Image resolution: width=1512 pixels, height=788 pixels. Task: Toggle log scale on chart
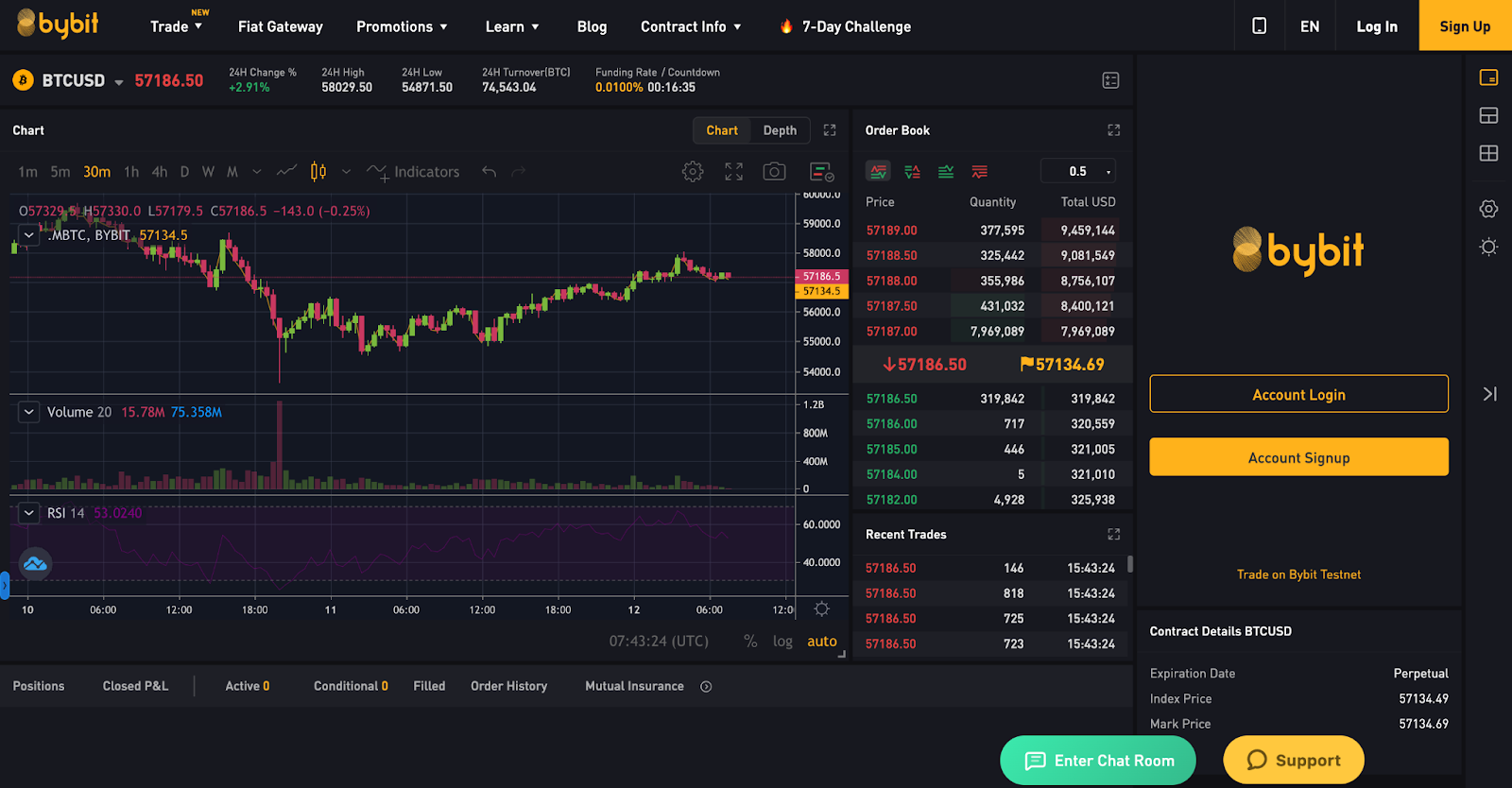tap(782, 641)
